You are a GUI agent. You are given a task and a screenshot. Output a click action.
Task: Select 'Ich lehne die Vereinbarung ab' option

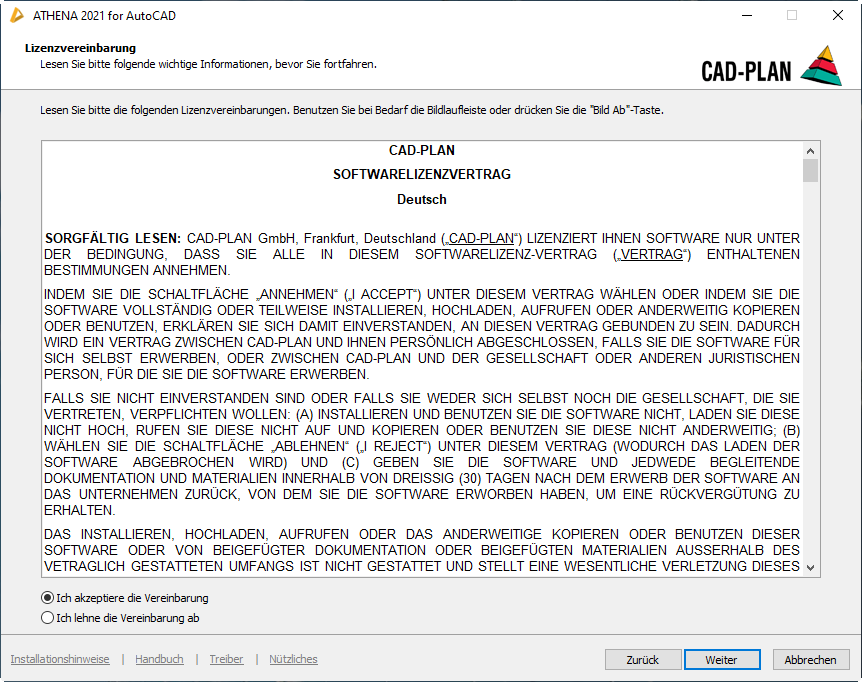click(47, 618)
